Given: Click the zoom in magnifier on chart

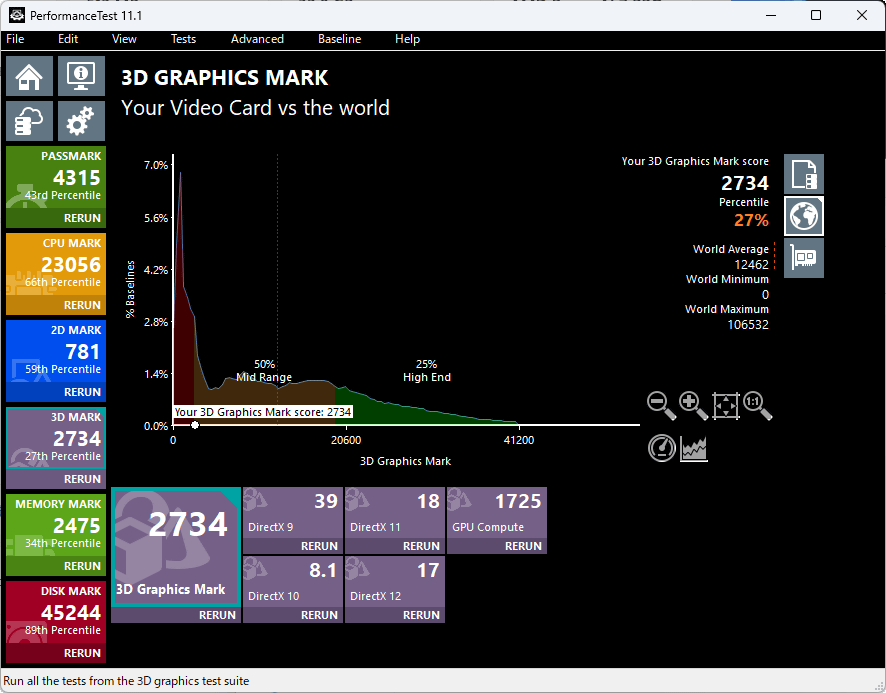Looking at the screenshot, I should tap(693, 405).
